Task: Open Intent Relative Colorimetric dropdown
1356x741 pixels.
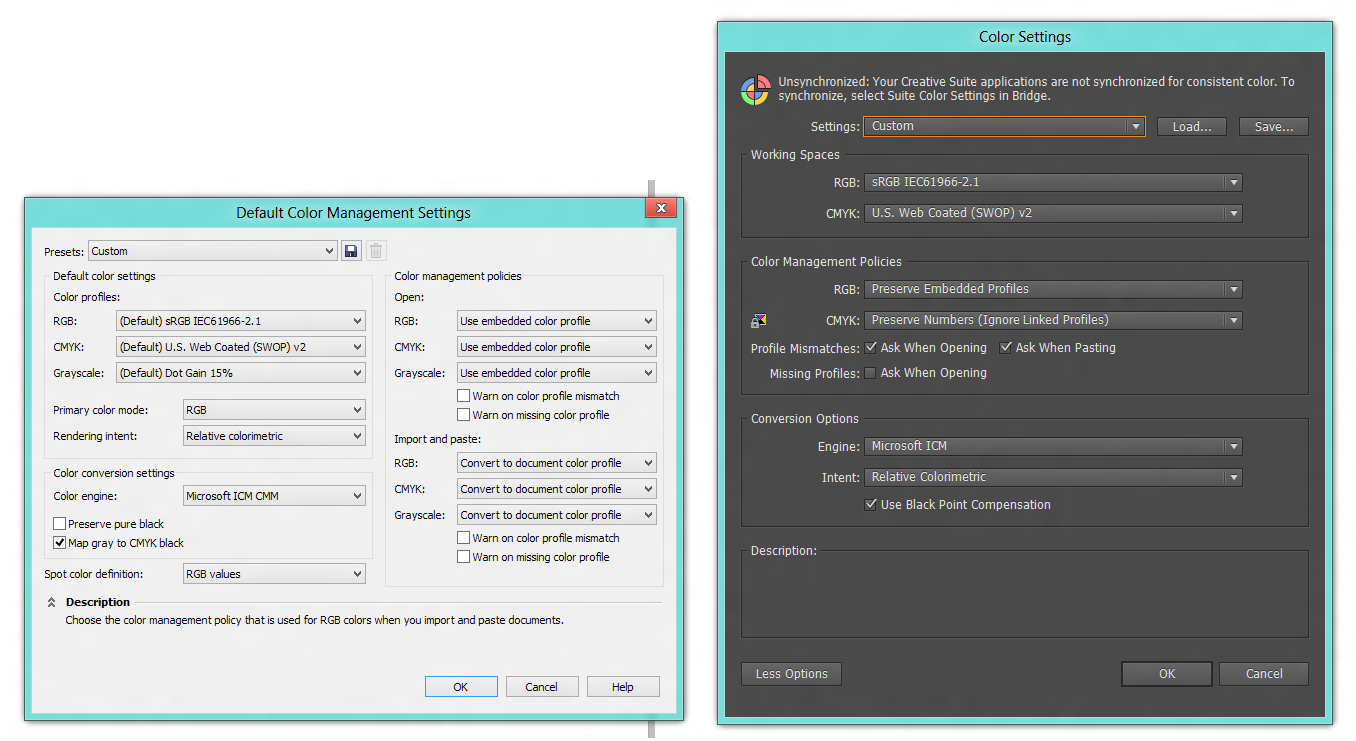Action: click(x=1053, y=477)
